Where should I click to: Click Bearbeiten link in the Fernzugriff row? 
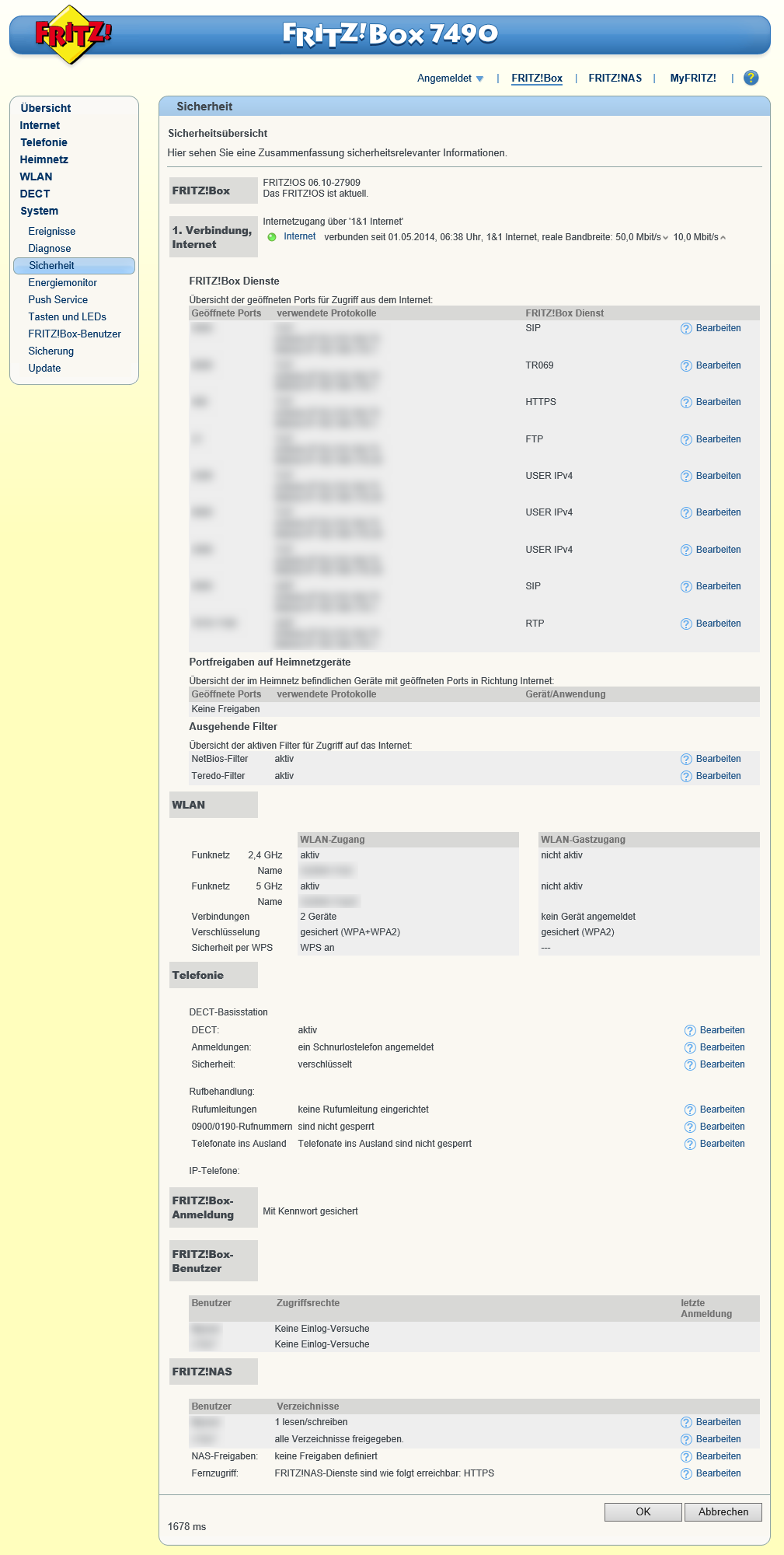click(x=719, y=1473)
